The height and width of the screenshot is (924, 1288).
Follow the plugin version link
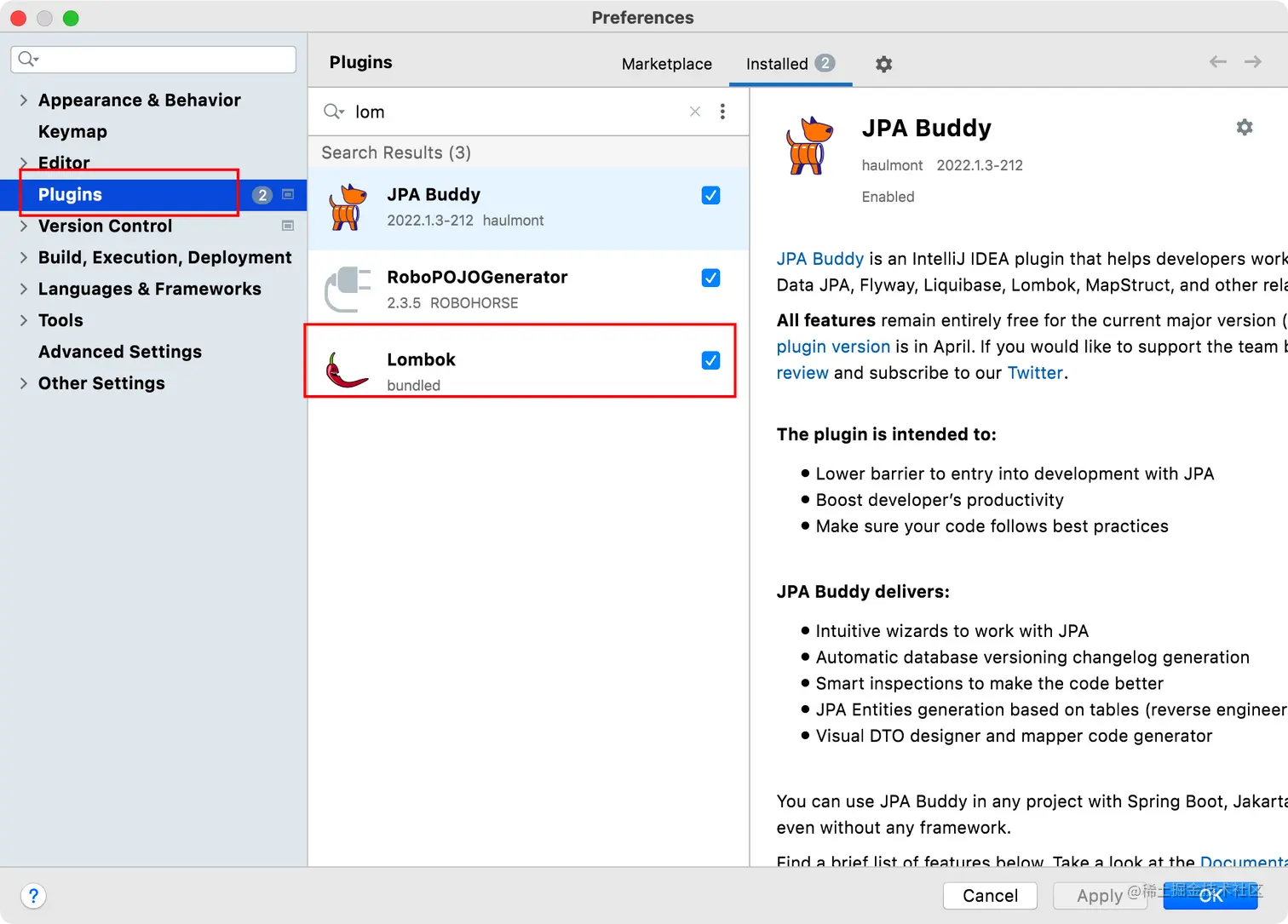click(x=833, y=347)
